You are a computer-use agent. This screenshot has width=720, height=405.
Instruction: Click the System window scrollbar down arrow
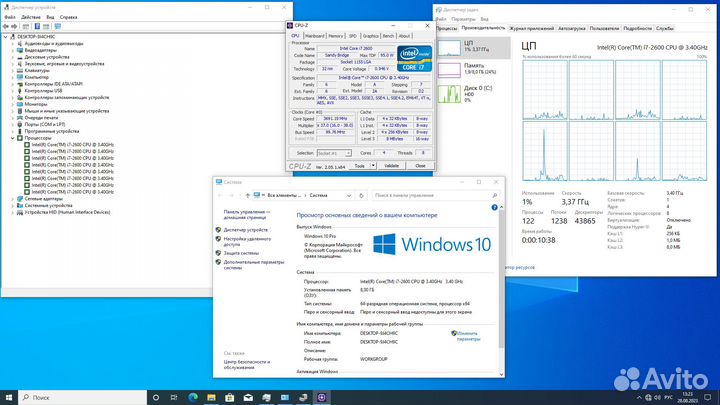501,374
